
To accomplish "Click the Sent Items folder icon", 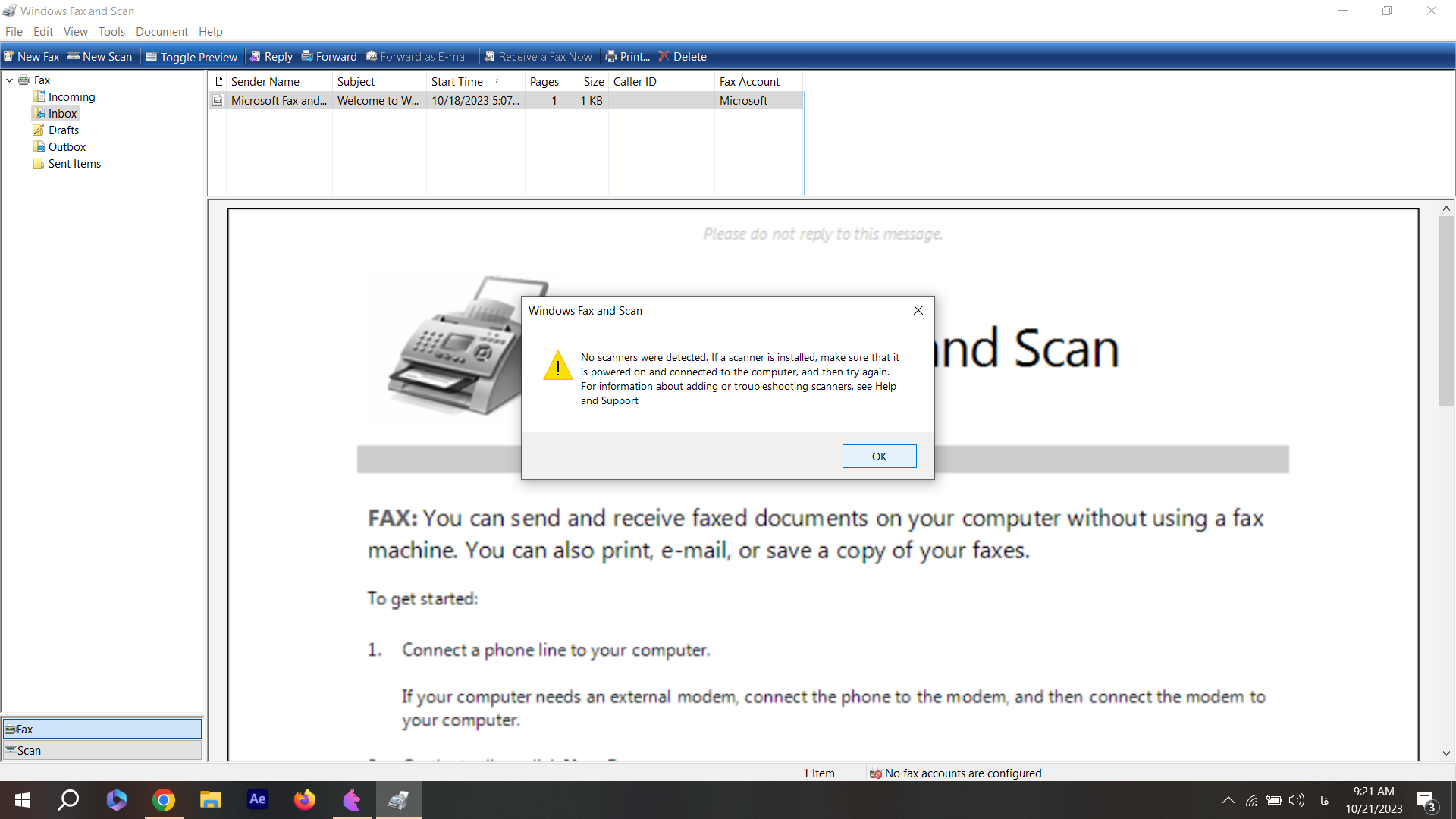I will tap(39, 164).
